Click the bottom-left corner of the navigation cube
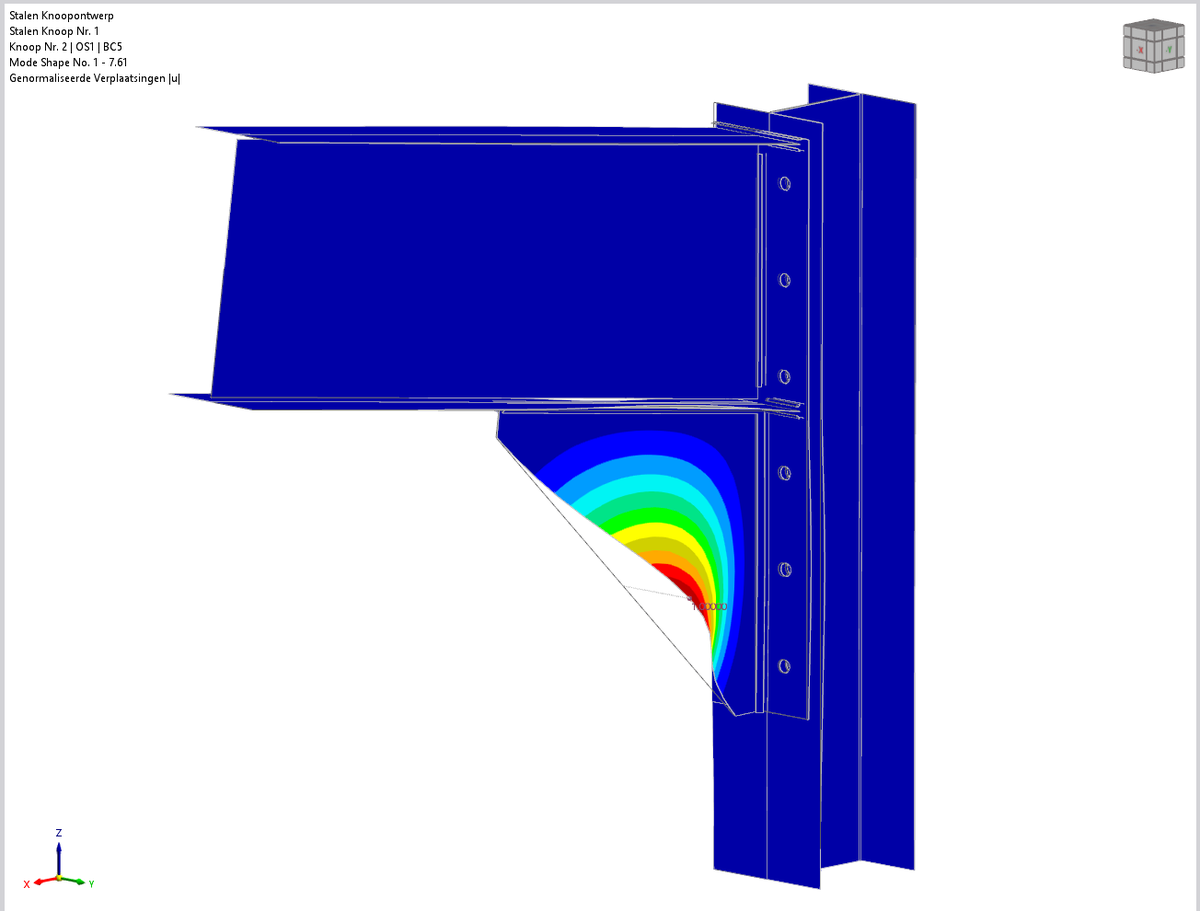The width and height of the screenshot is (1200, 911). pos(1126,65)
